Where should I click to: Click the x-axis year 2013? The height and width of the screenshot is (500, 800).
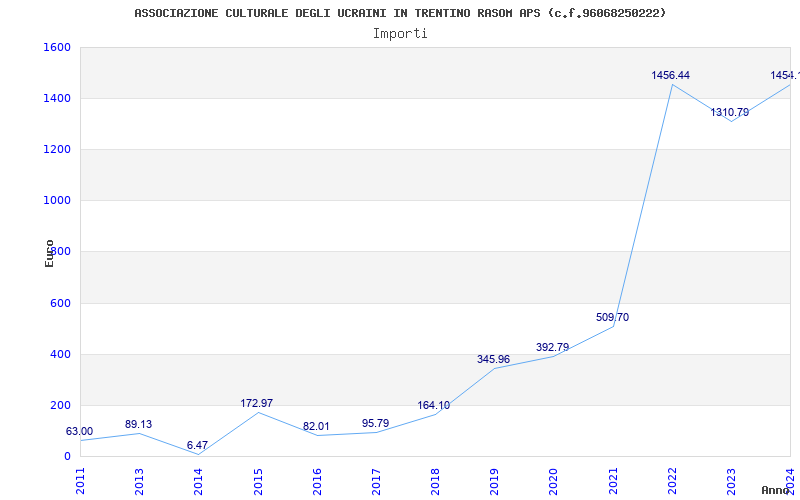click(x=139, y=481)
